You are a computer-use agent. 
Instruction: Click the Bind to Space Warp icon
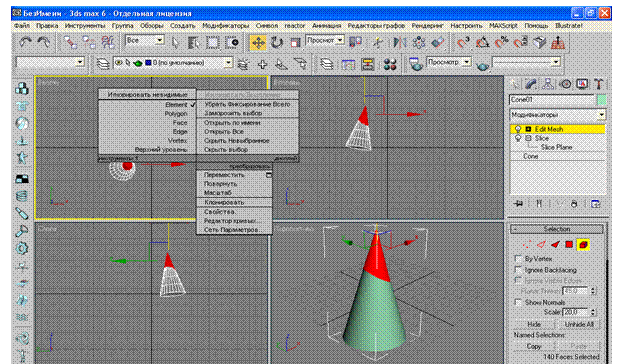coord(107,42)
